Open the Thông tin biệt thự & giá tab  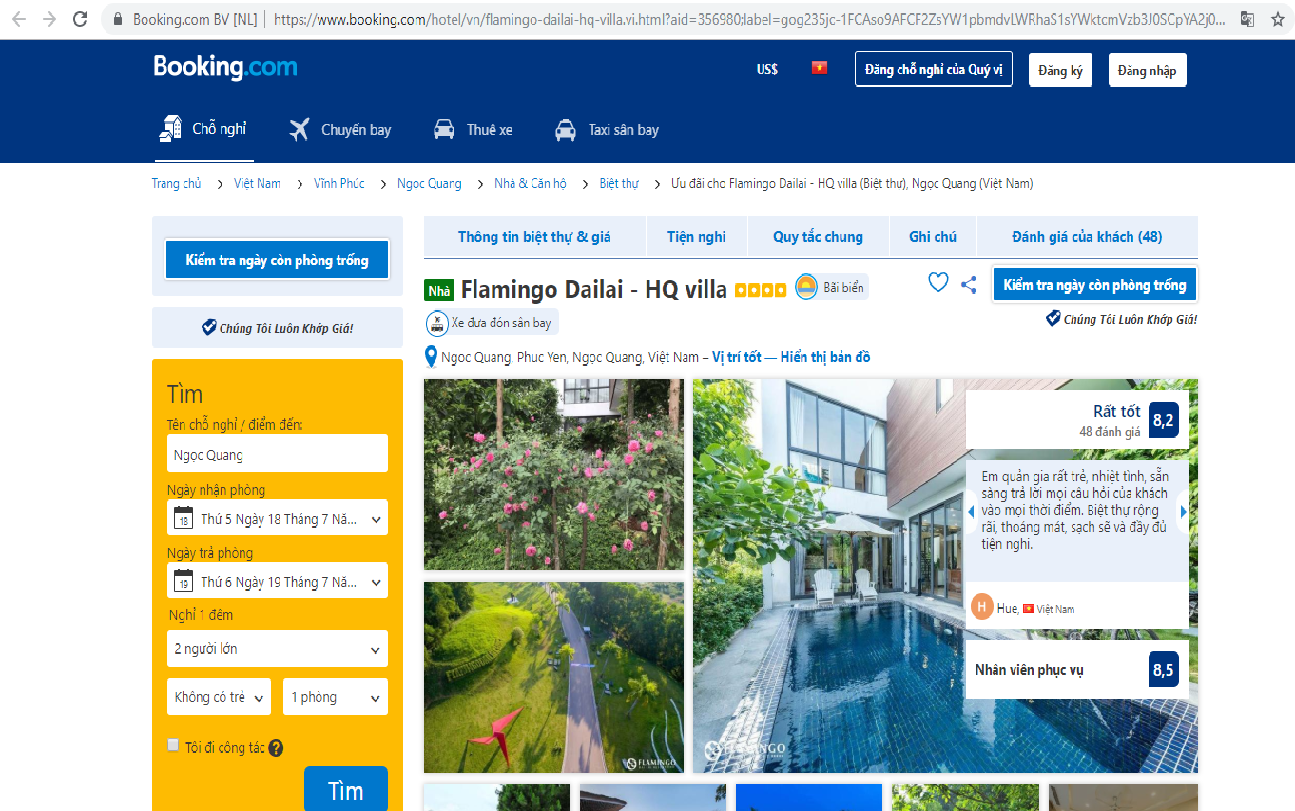pyautogui.click(x=534, y=237)
